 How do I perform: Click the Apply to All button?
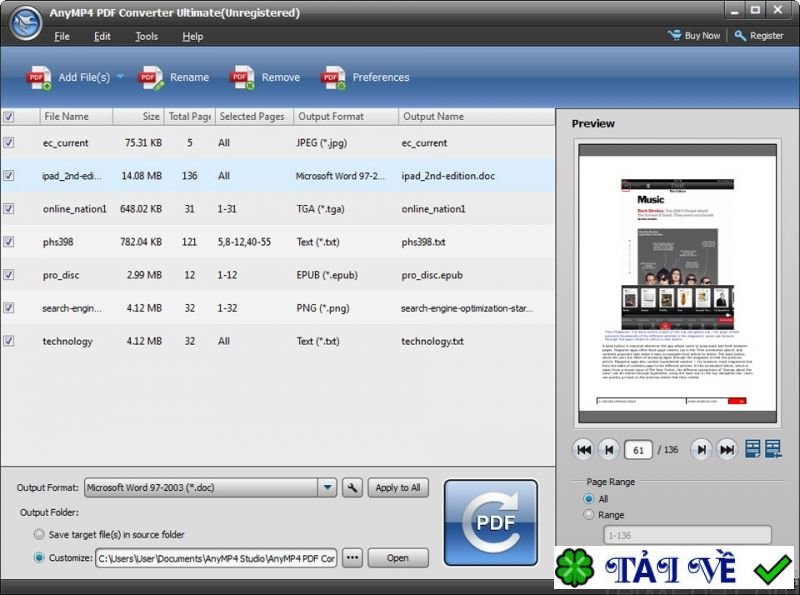pos(398,488)
